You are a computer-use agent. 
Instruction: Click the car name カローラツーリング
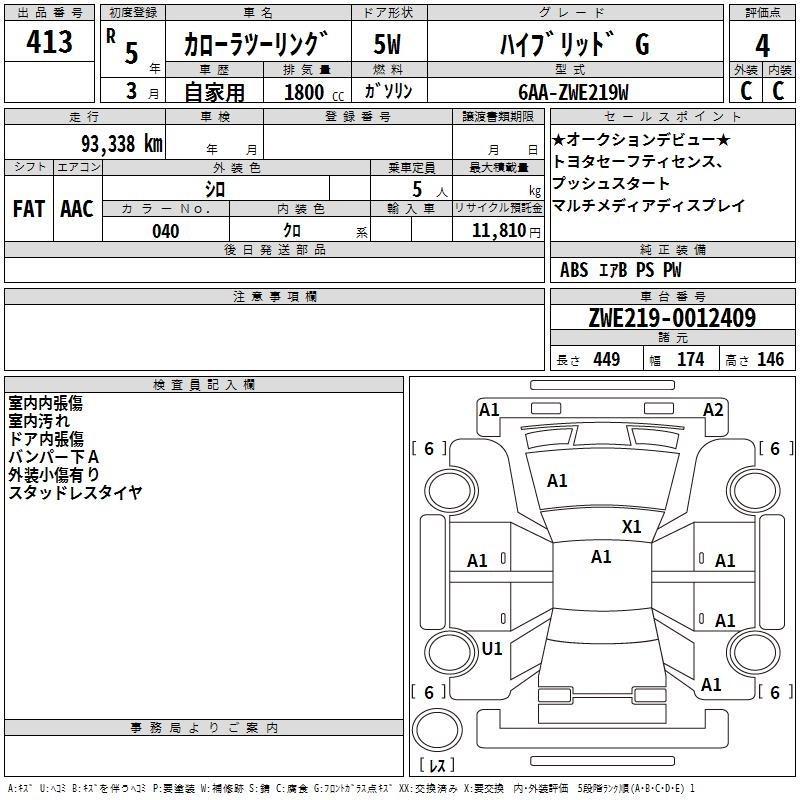pos(255,45)
